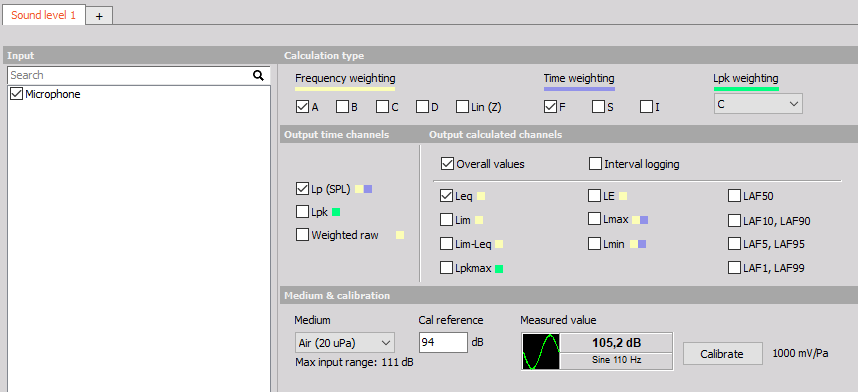Screen dimensions: 858x392
Task: Enable Interval logging checkbox
Action: click(x=595, y=164)
